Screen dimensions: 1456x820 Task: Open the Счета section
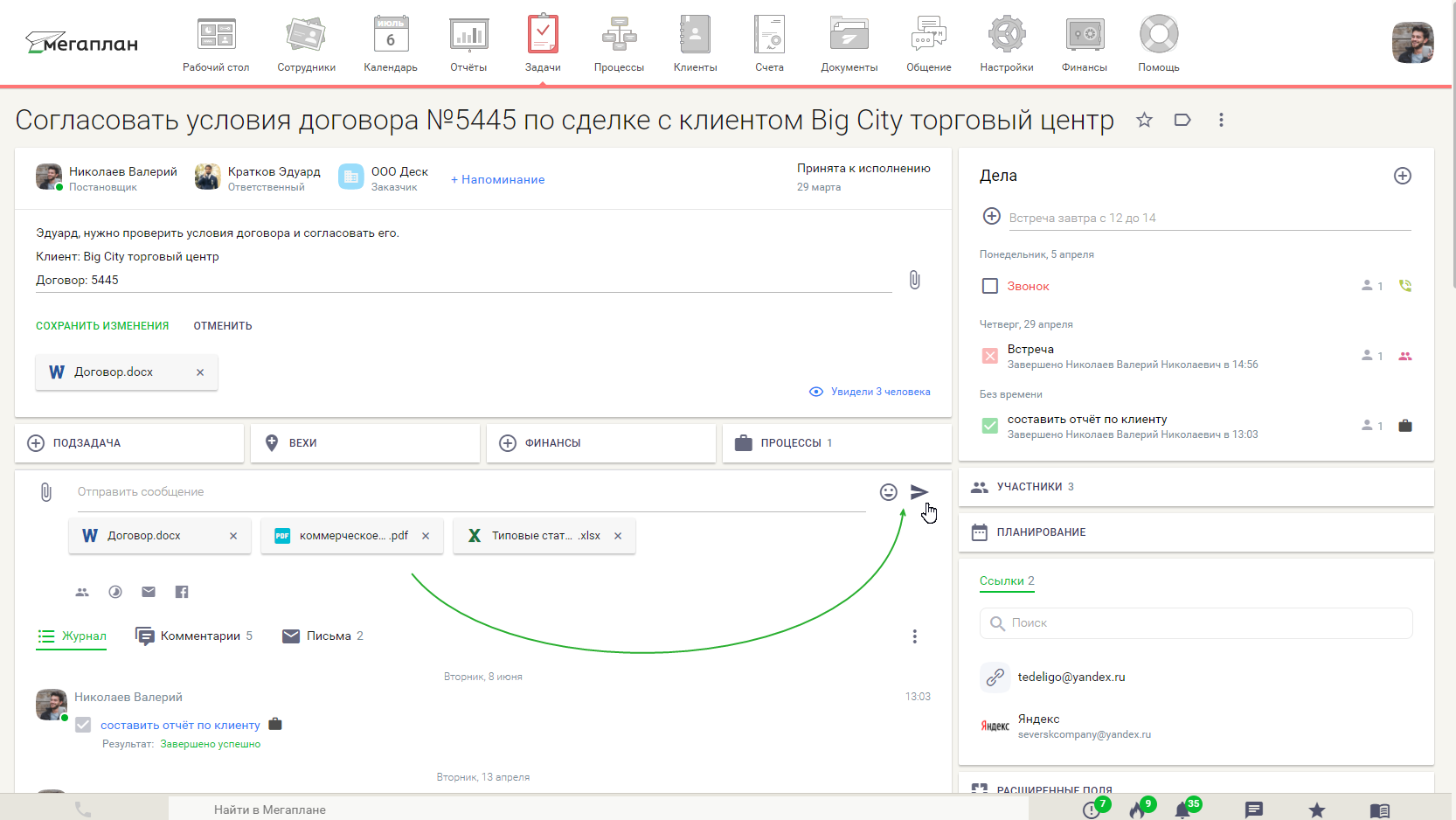click(x=770, y=44)
